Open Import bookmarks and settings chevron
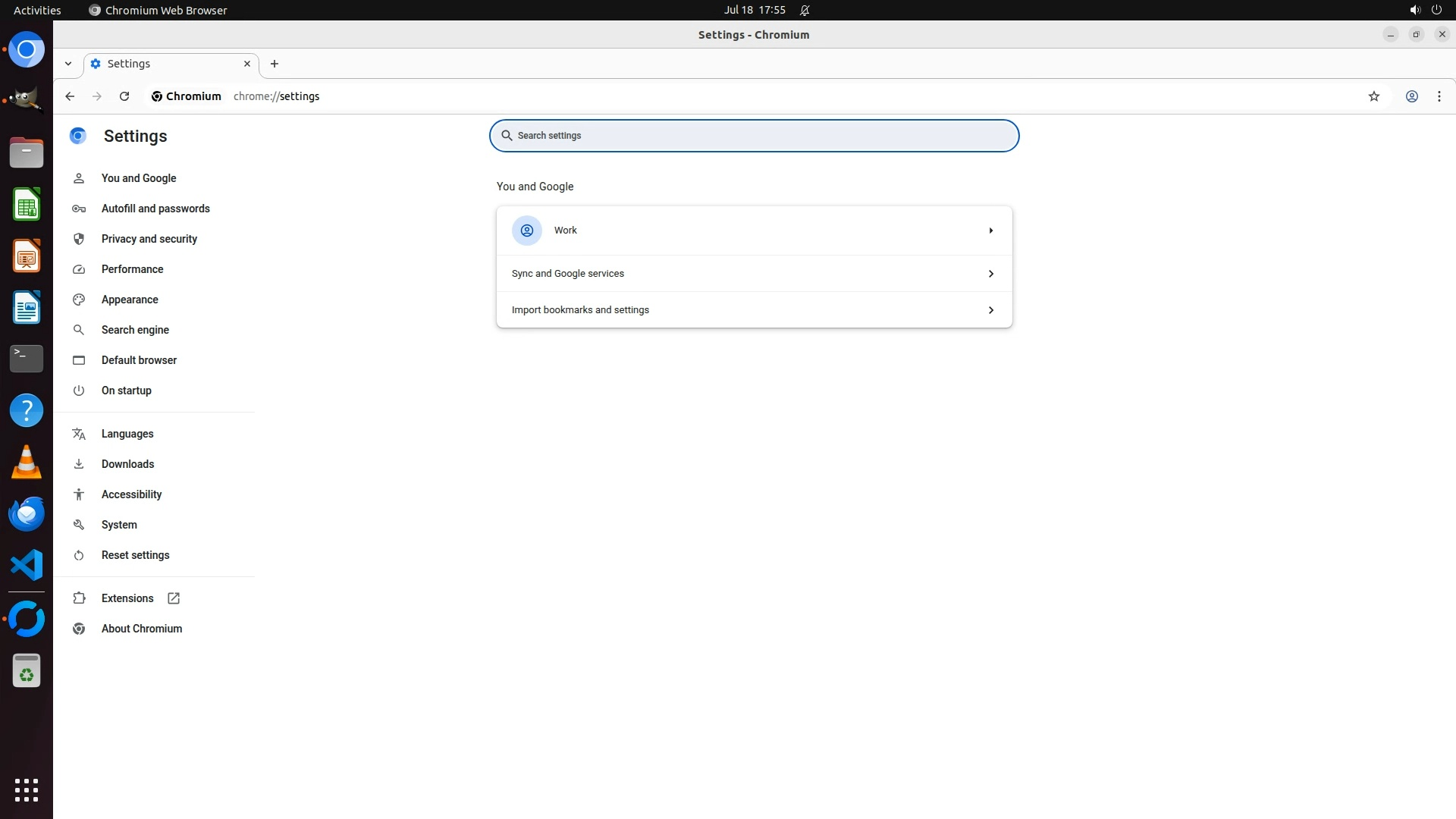The image size is (1456, 819). (990, 310)
